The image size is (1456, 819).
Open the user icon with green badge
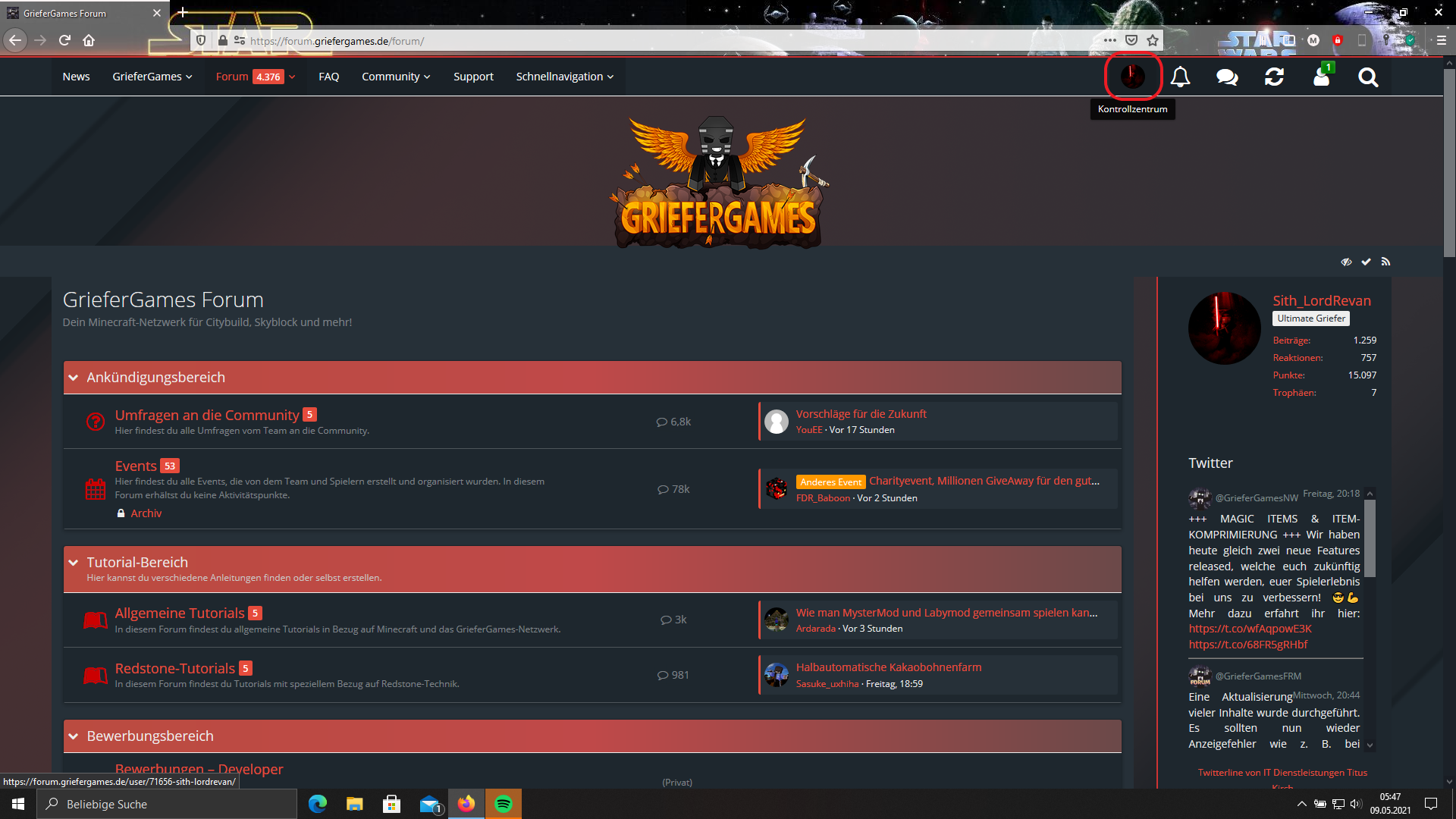[1322, 77]
